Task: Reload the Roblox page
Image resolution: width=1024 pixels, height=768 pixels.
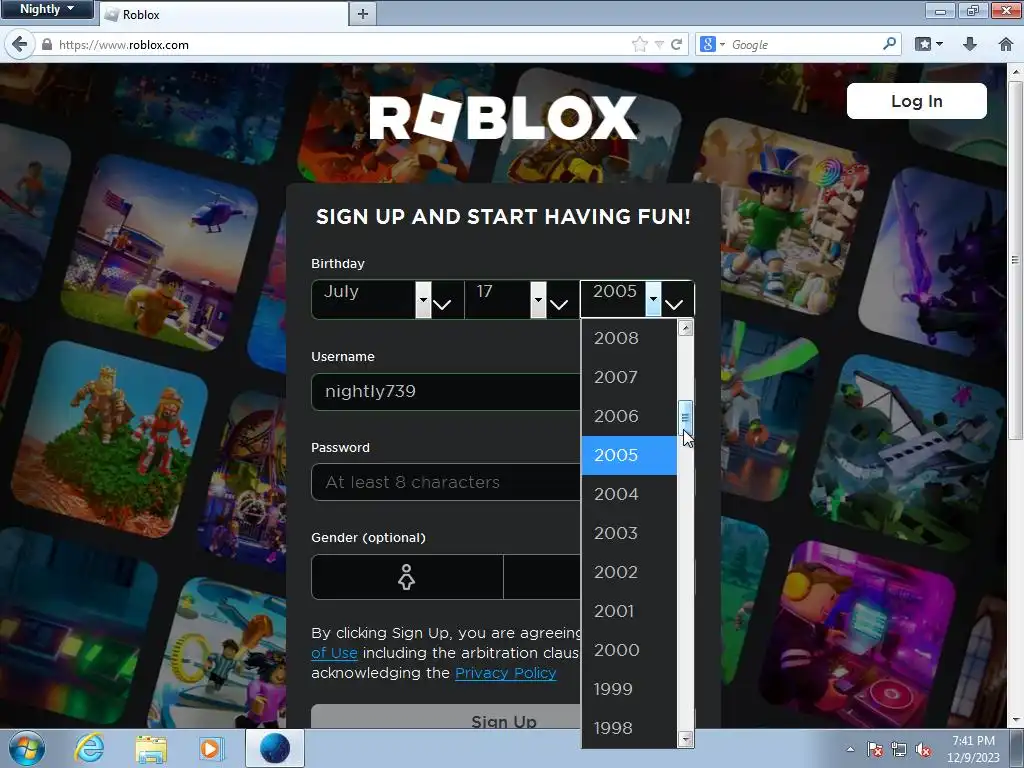Action: (677, 44)
